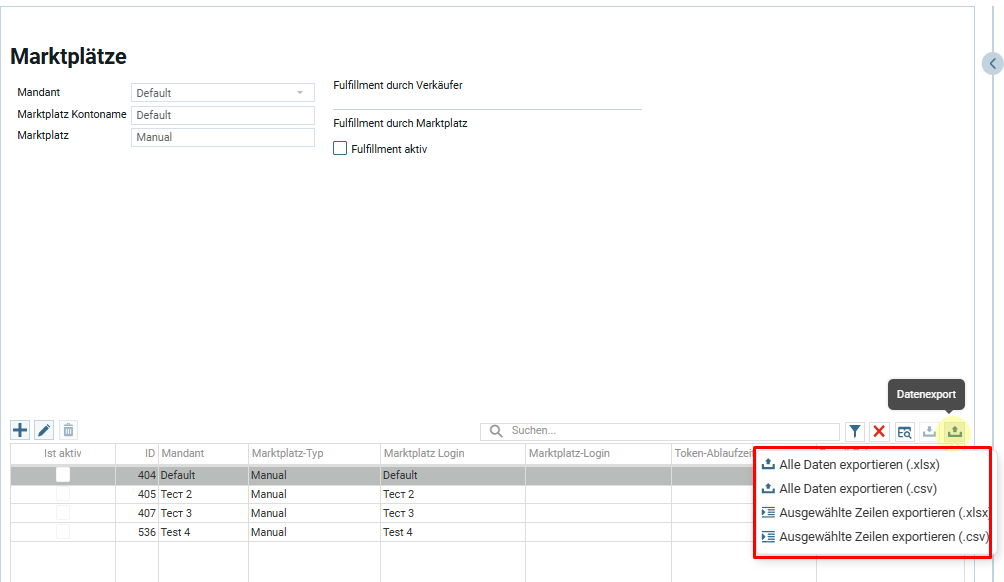This screenshot has height=582, width=1004.
Task: Select Ausgewählte Zeilen exportieren (.csv)
Action: 883,537
